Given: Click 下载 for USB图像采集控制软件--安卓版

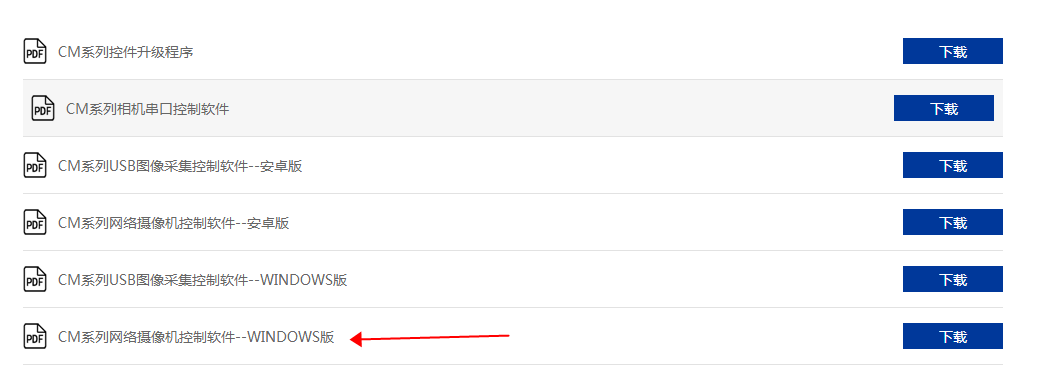Looking at the screenshot, I should pyautogui.click(x=952, y=165).
